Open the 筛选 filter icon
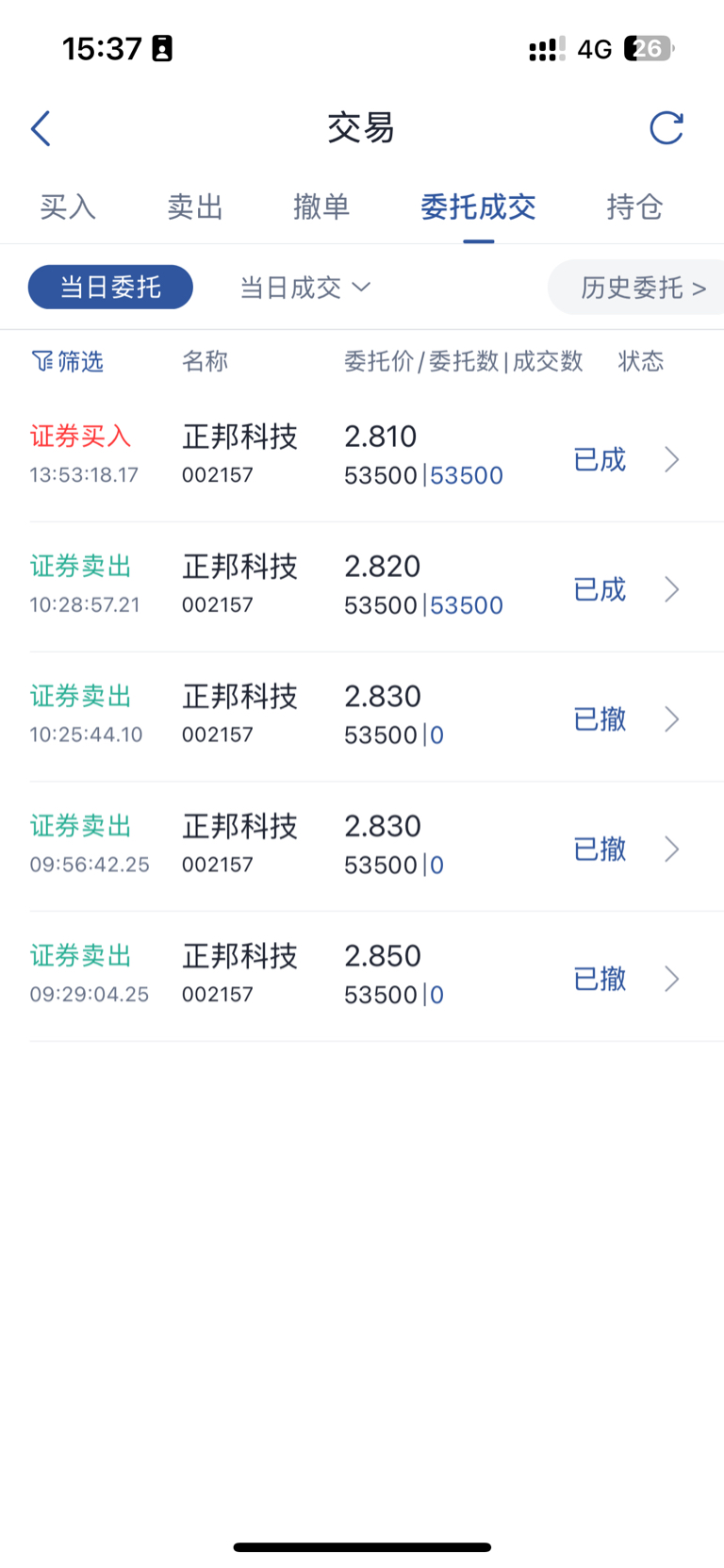This screenshot has height=1568, width=724. [43, 361]
